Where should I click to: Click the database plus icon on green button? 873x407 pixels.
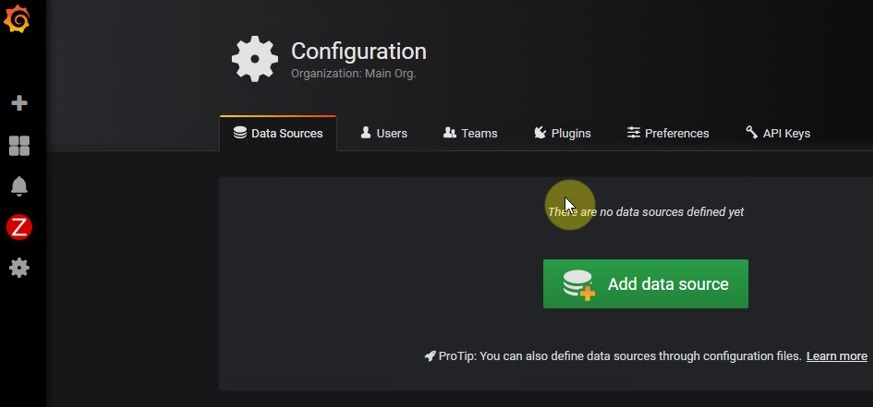[x=578, y=285]
